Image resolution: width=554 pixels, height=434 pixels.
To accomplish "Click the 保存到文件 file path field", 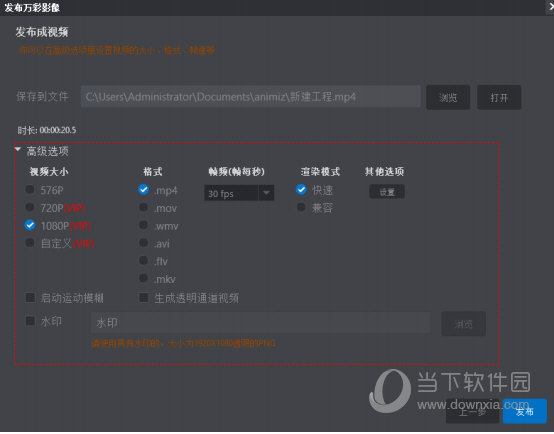I will (251, 96).
